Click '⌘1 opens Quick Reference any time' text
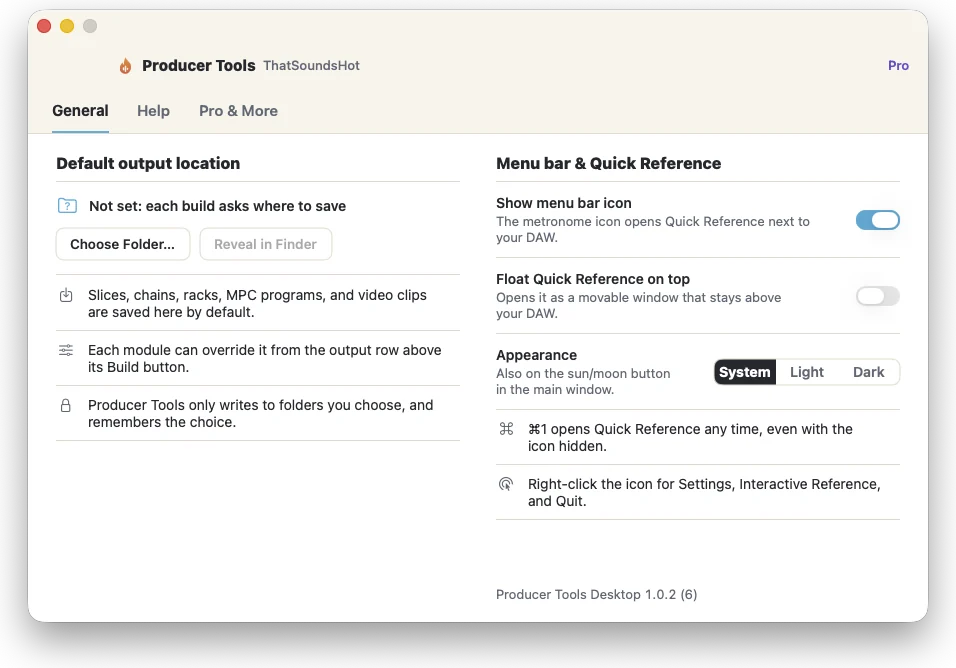Screen dimensions: 956x668 click(x=690, y=438)
